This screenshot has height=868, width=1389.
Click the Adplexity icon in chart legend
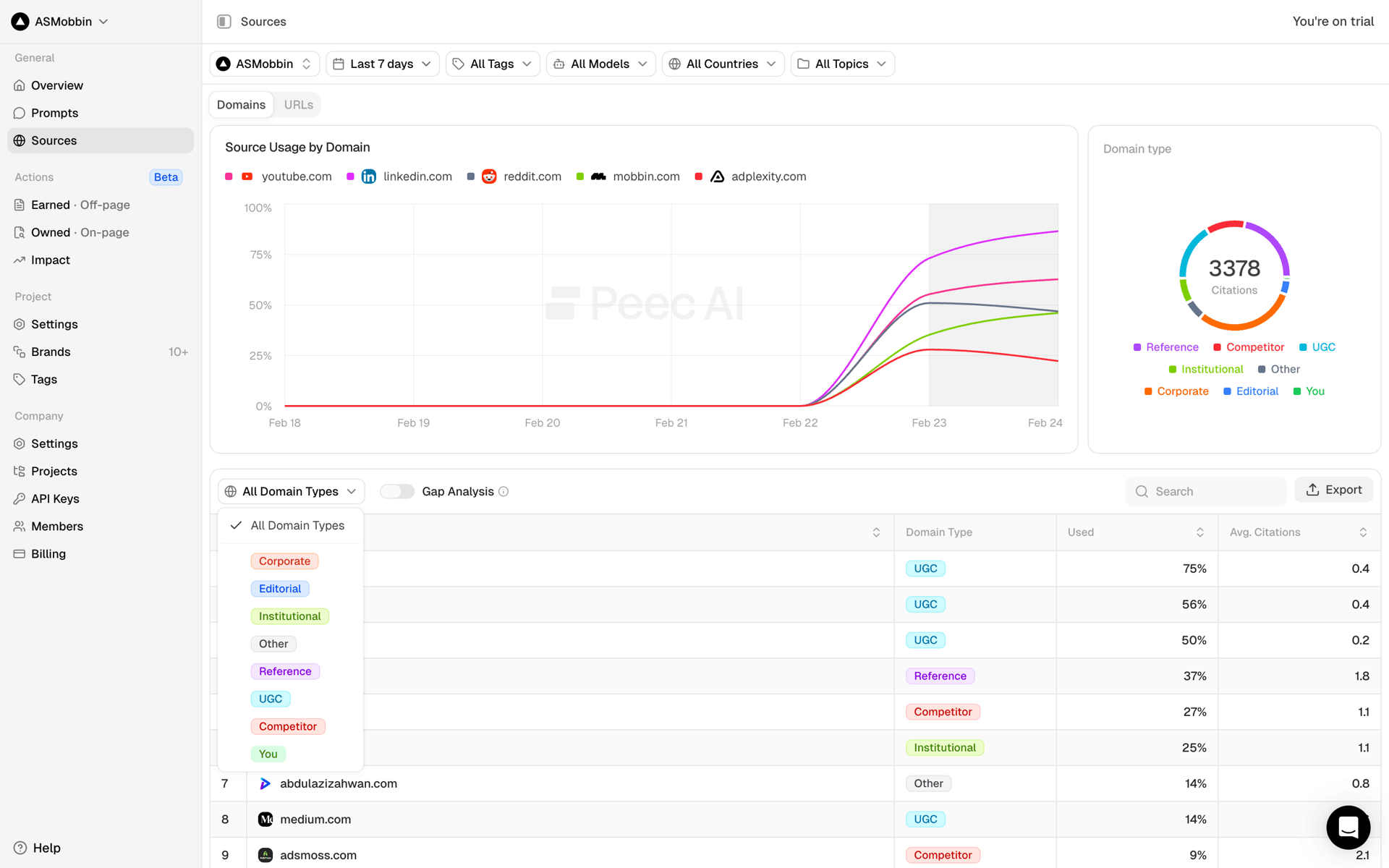point(717,176)
